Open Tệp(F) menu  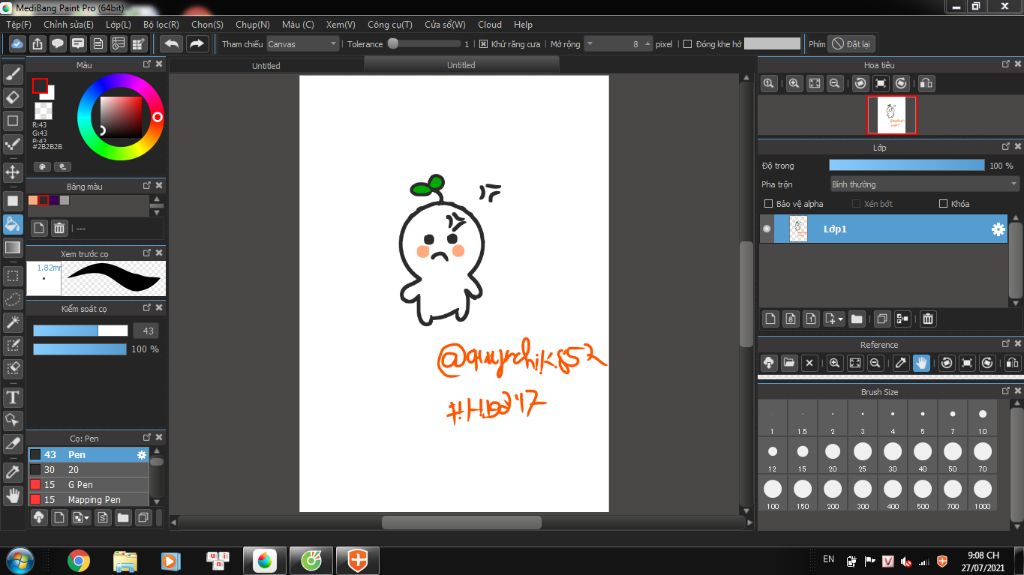point(18,24)
